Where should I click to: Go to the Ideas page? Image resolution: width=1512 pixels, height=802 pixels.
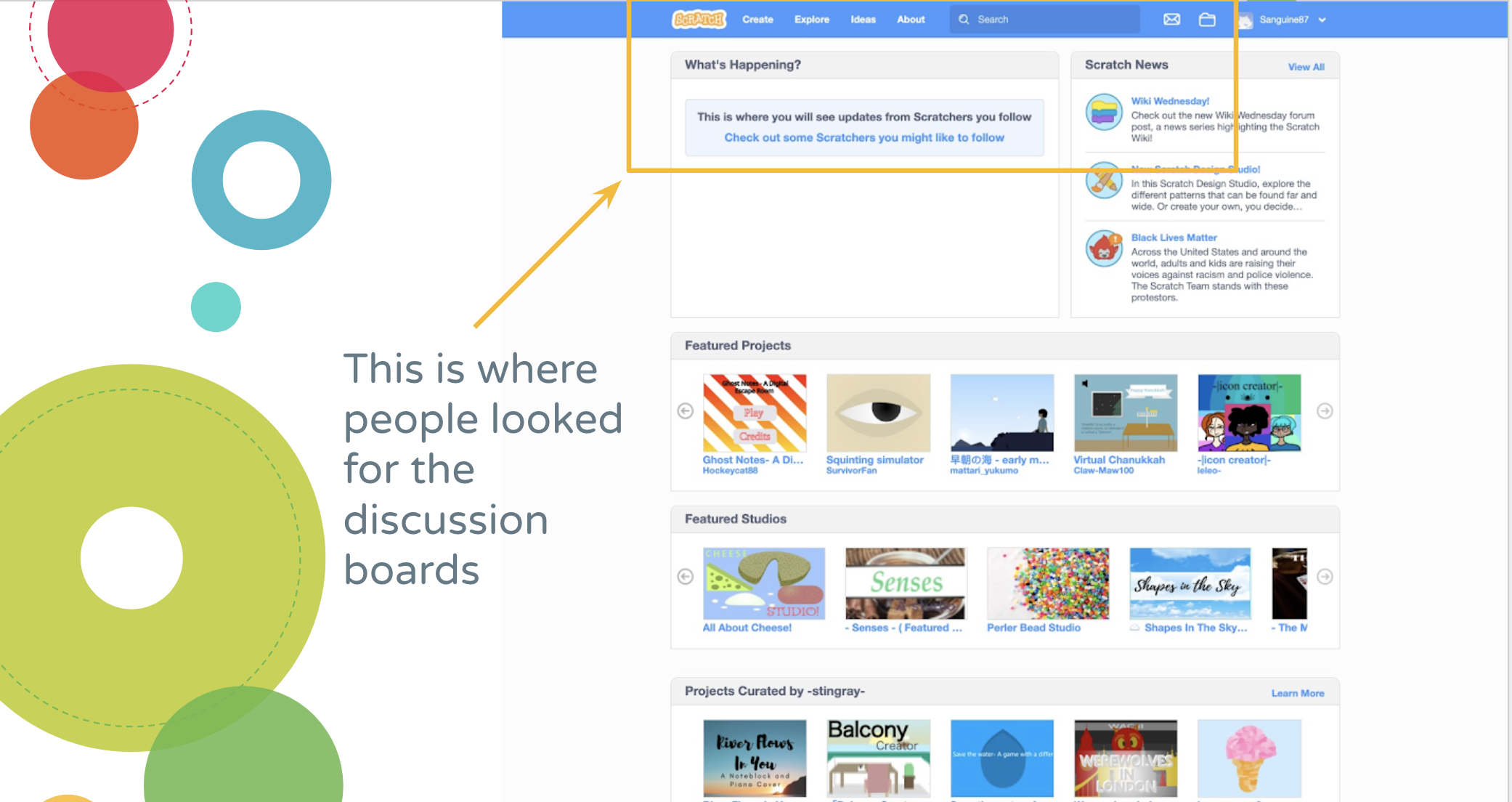click(863, 20)
